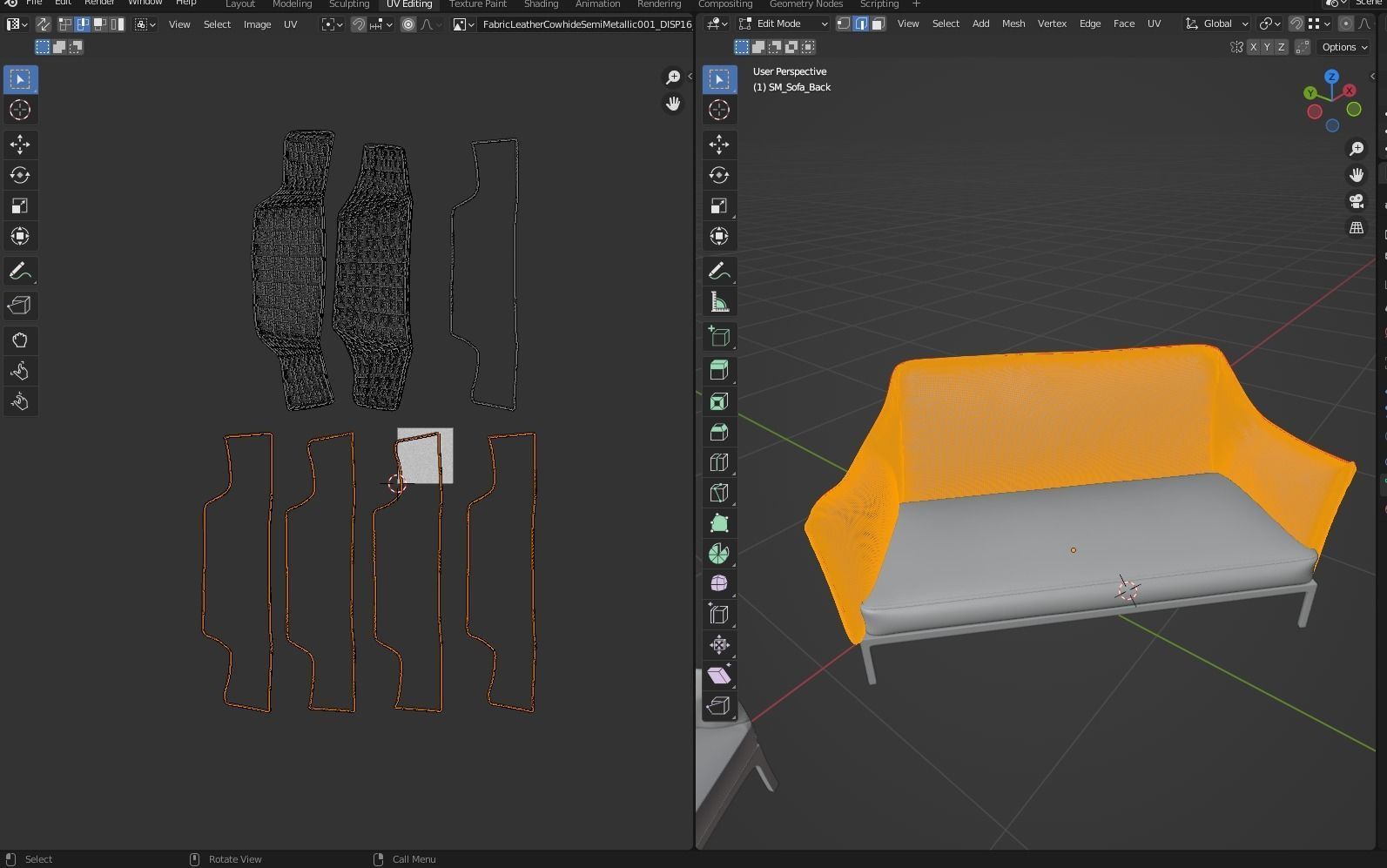Open the UV editor pivot point dropdown

click(332, 24)
